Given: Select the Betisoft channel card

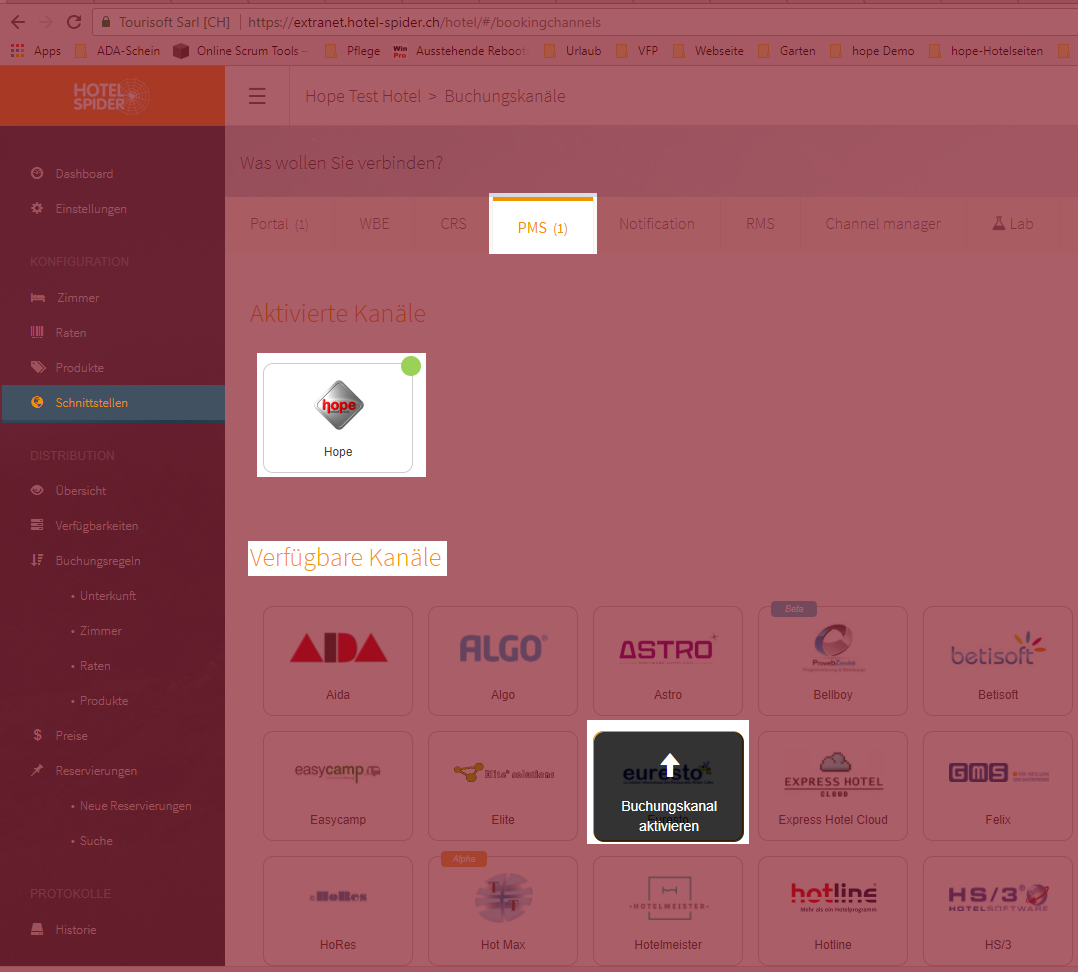Looking at the screenshot, I should point(998,661).
